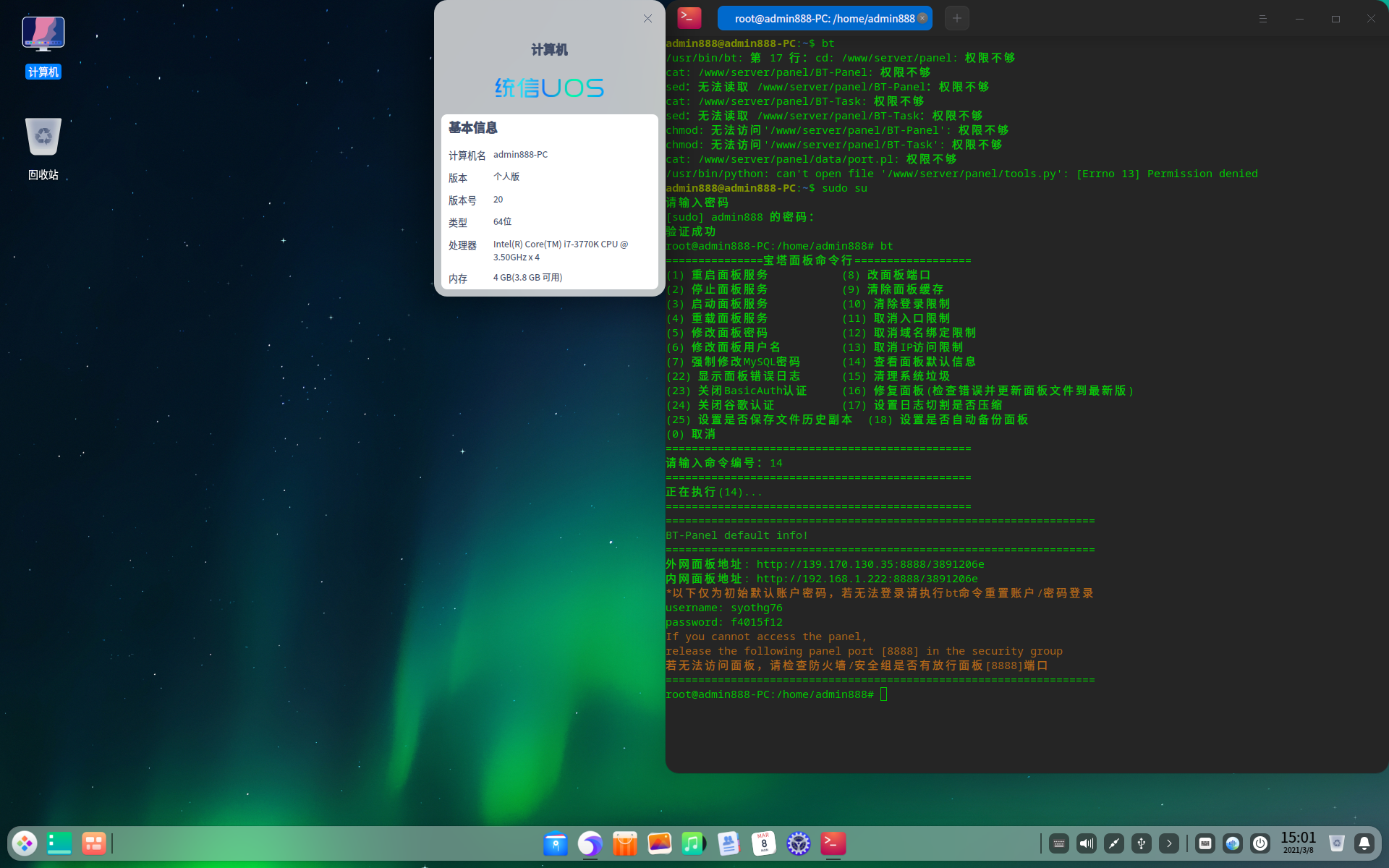1389x868 pixels.
Task: Open the App Store shopping bag icon
Action: tap(625, 843)
